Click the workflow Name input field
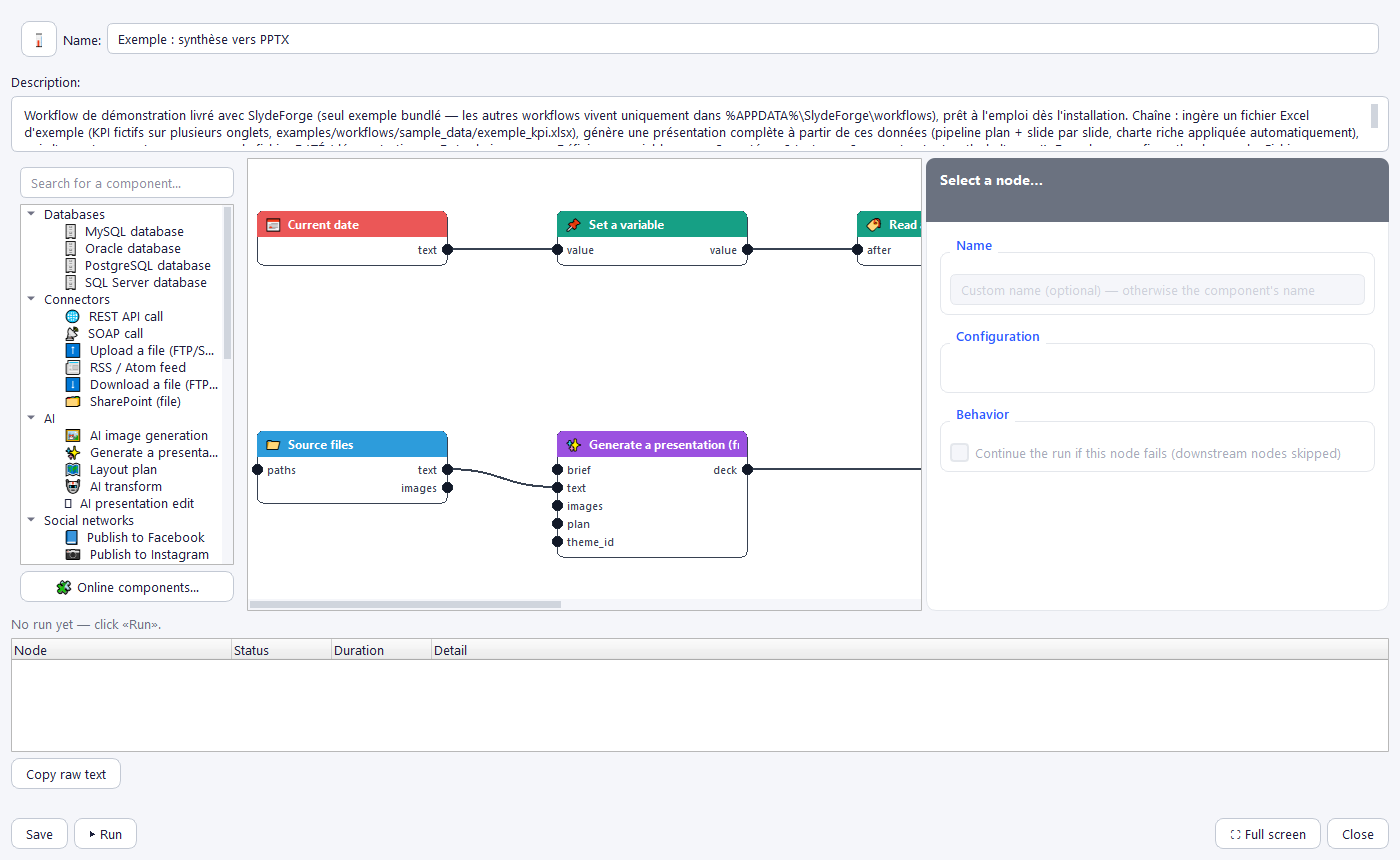The image size is (1400, 860). click(743, 39)
